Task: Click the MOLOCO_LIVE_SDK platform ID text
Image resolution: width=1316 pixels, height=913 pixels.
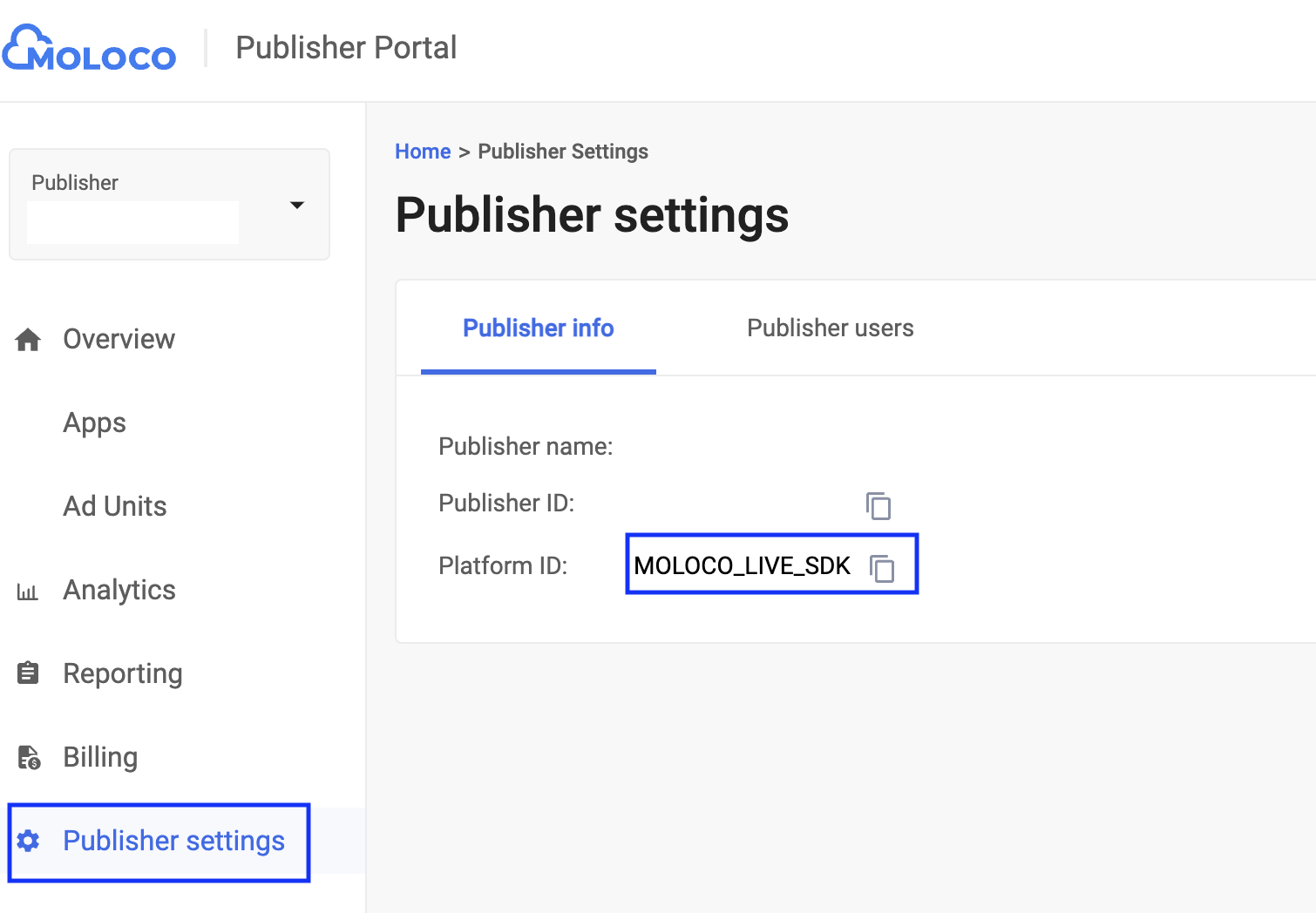Action: [742, 566]
